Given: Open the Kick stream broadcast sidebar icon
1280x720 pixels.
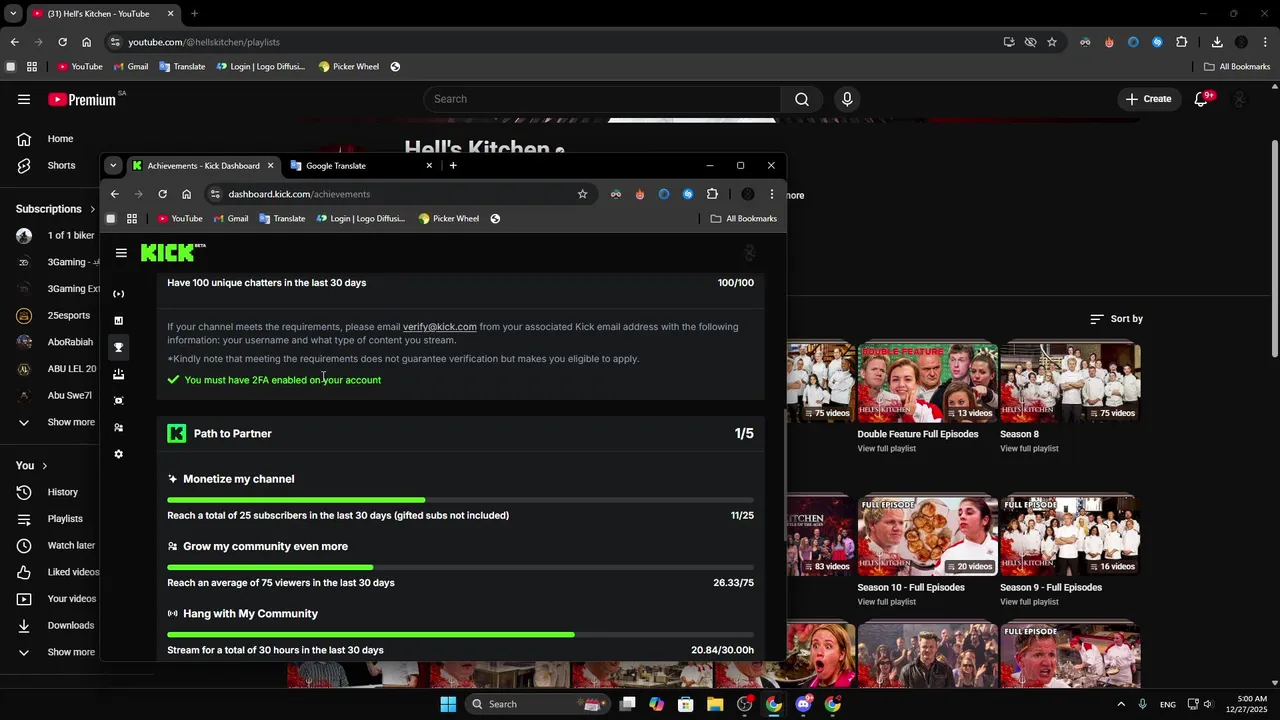Looking at the screenshot, I should [119, 294].
